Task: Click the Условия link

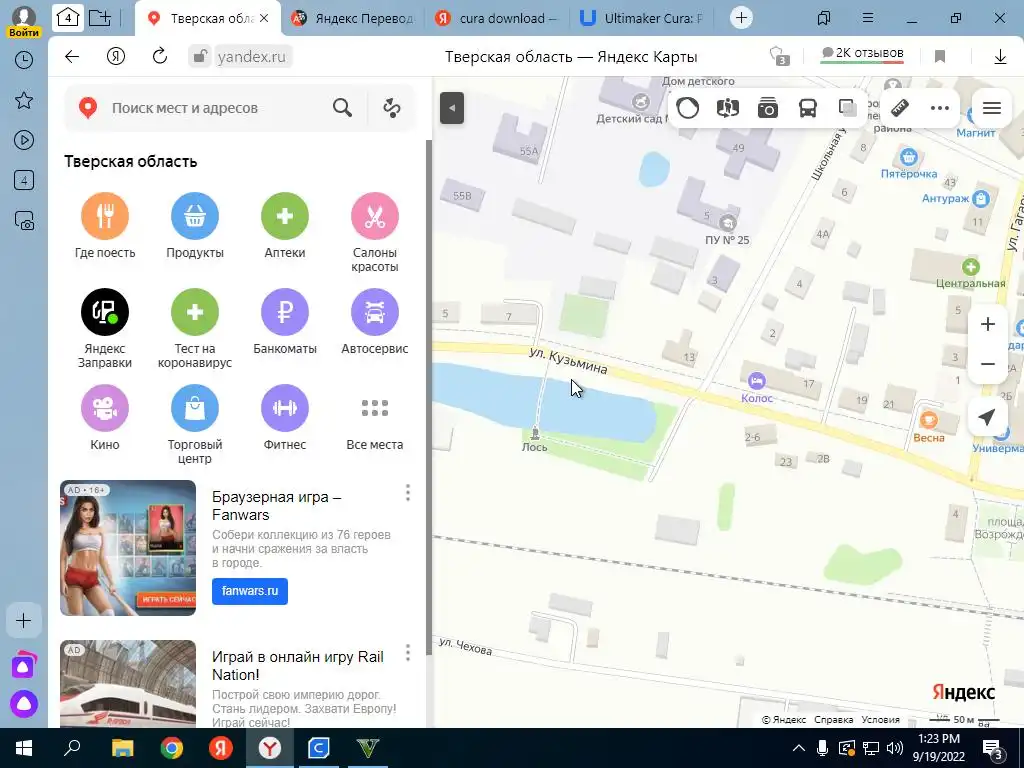Action: (880, 720)
